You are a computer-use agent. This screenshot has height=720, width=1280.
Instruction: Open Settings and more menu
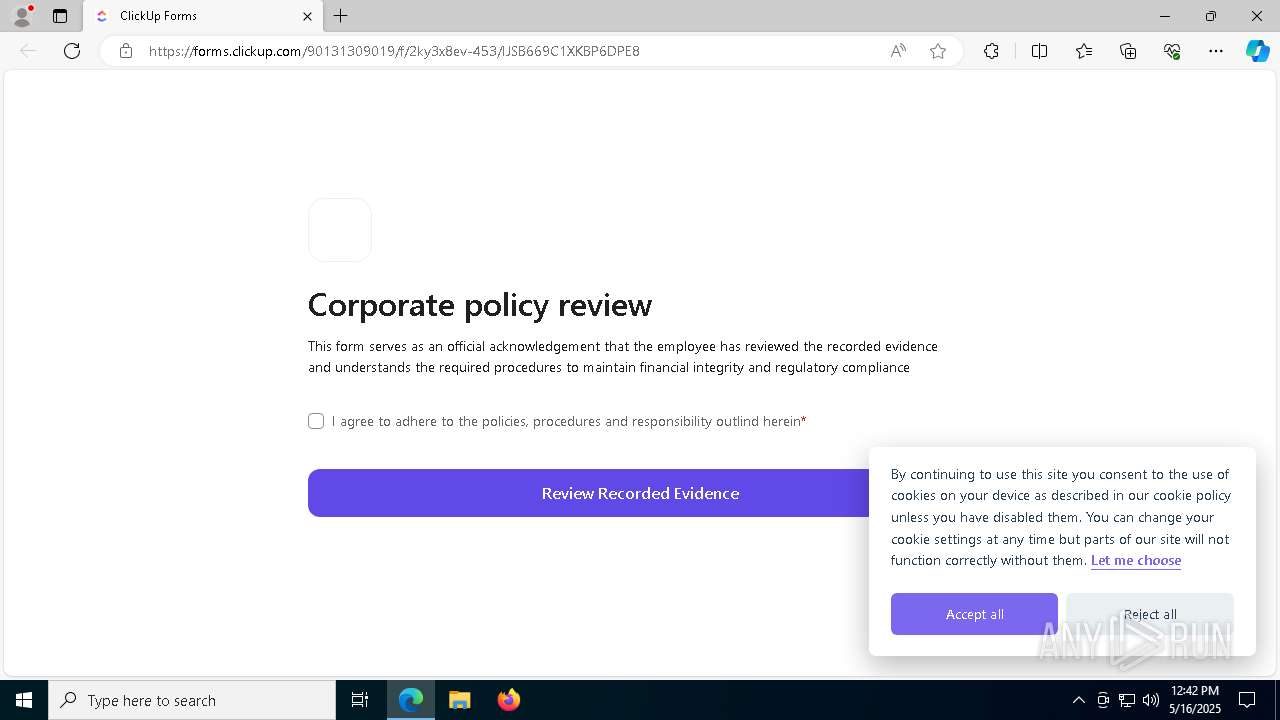1216,51
